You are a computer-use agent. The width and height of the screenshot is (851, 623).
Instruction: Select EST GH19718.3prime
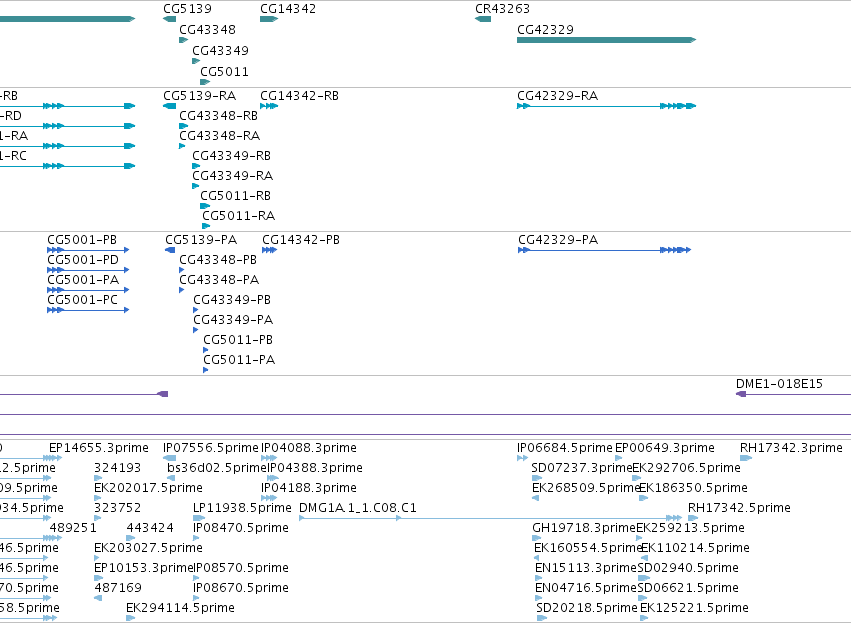click(583, 528)
